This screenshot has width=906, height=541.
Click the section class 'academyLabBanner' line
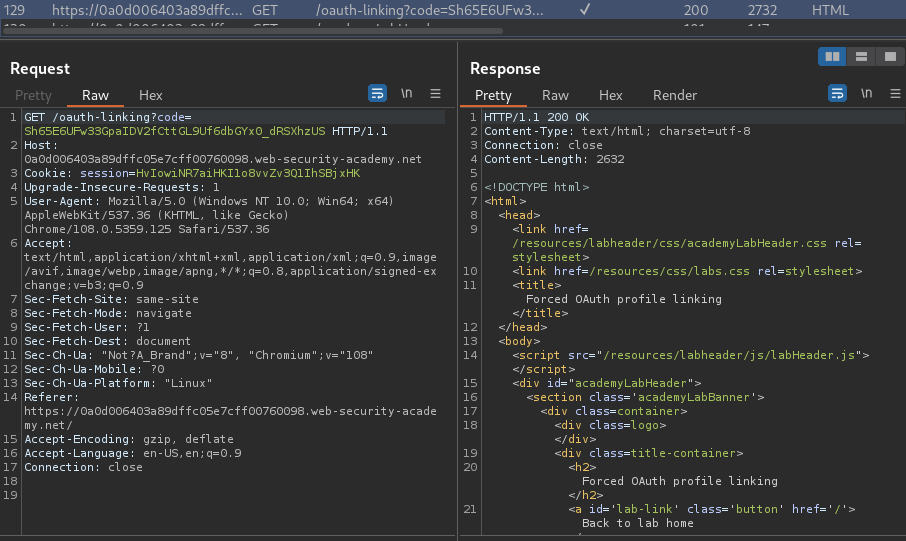pos(645,397)
